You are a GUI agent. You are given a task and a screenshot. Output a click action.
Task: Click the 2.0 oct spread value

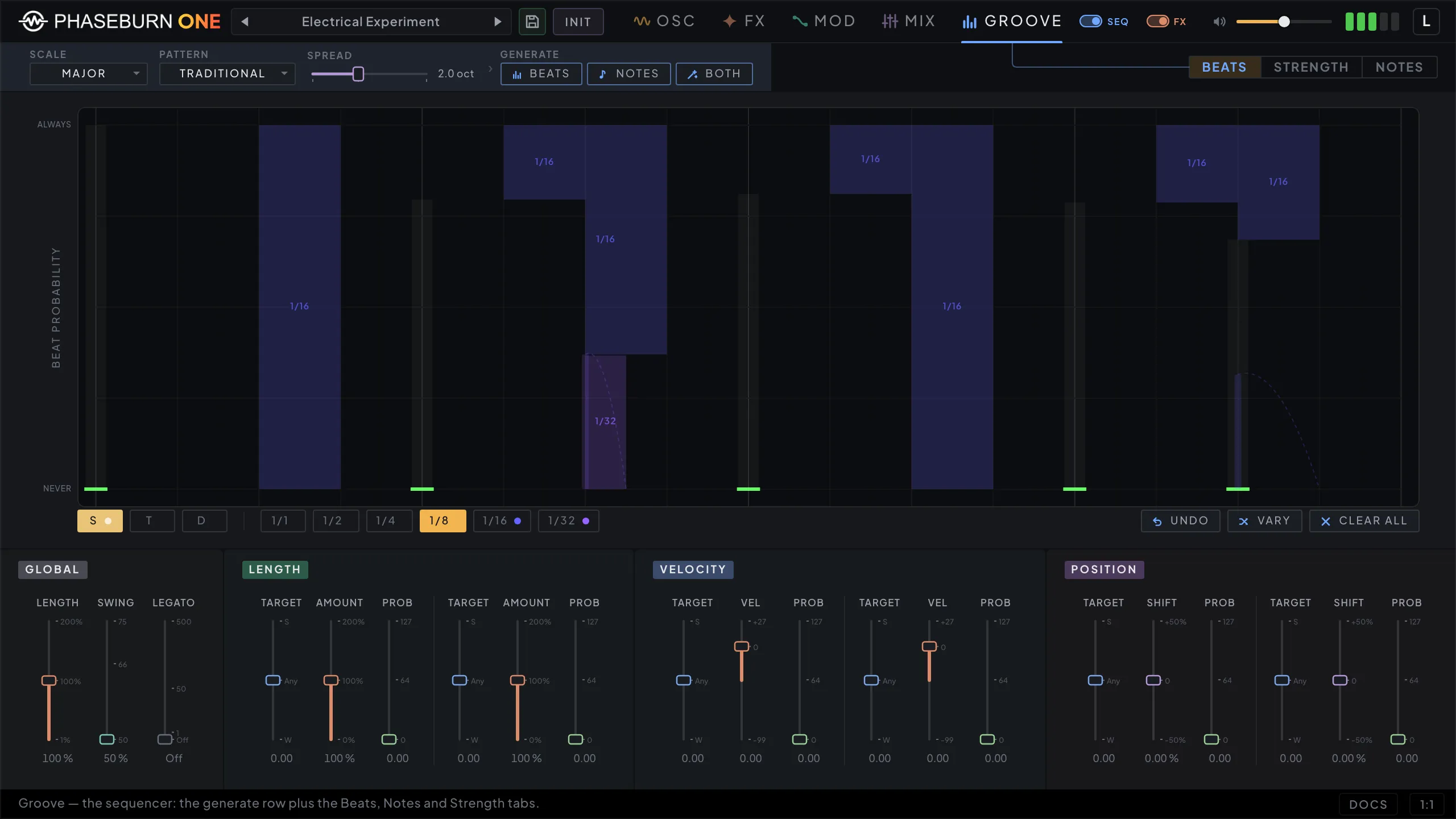(x=456, y=74)
